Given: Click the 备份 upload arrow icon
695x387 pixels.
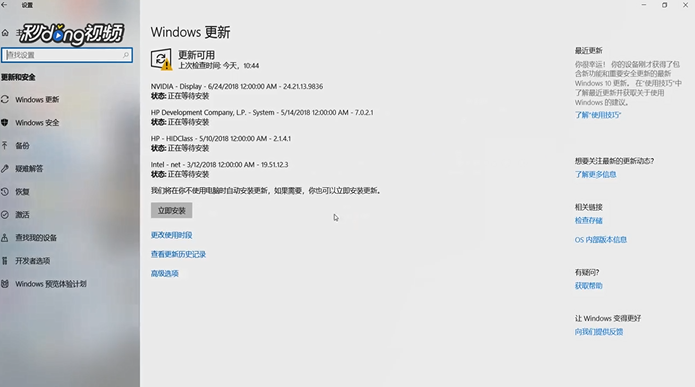Looking at the screenshot, I should [x=5, y=145].
